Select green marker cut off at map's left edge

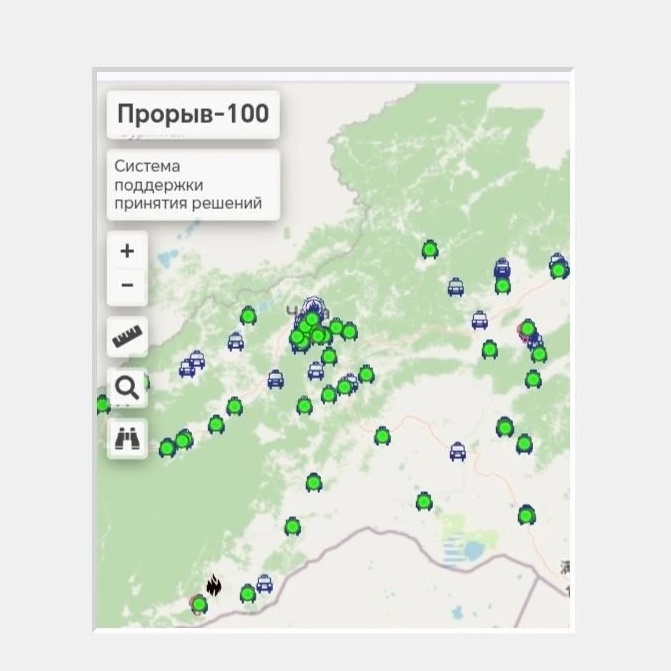coord(102,404)
